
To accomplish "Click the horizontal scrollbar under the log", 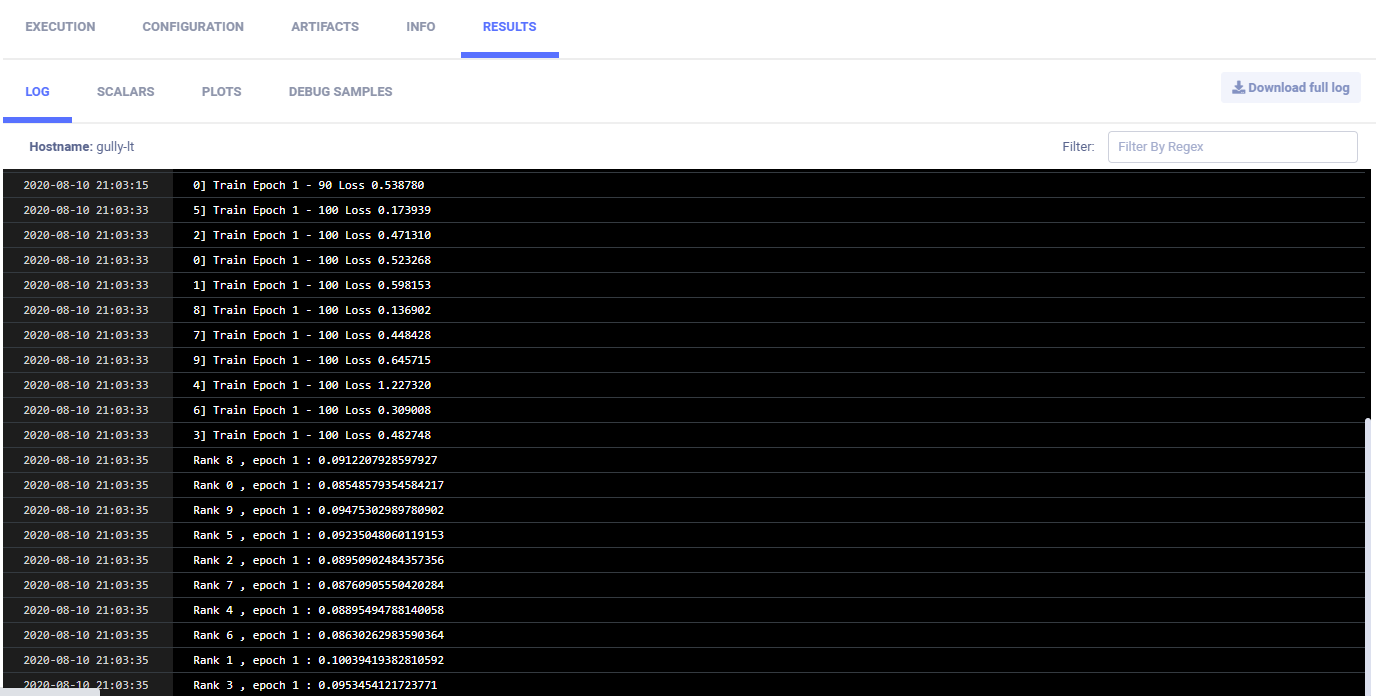I will (x=50, y=691).
